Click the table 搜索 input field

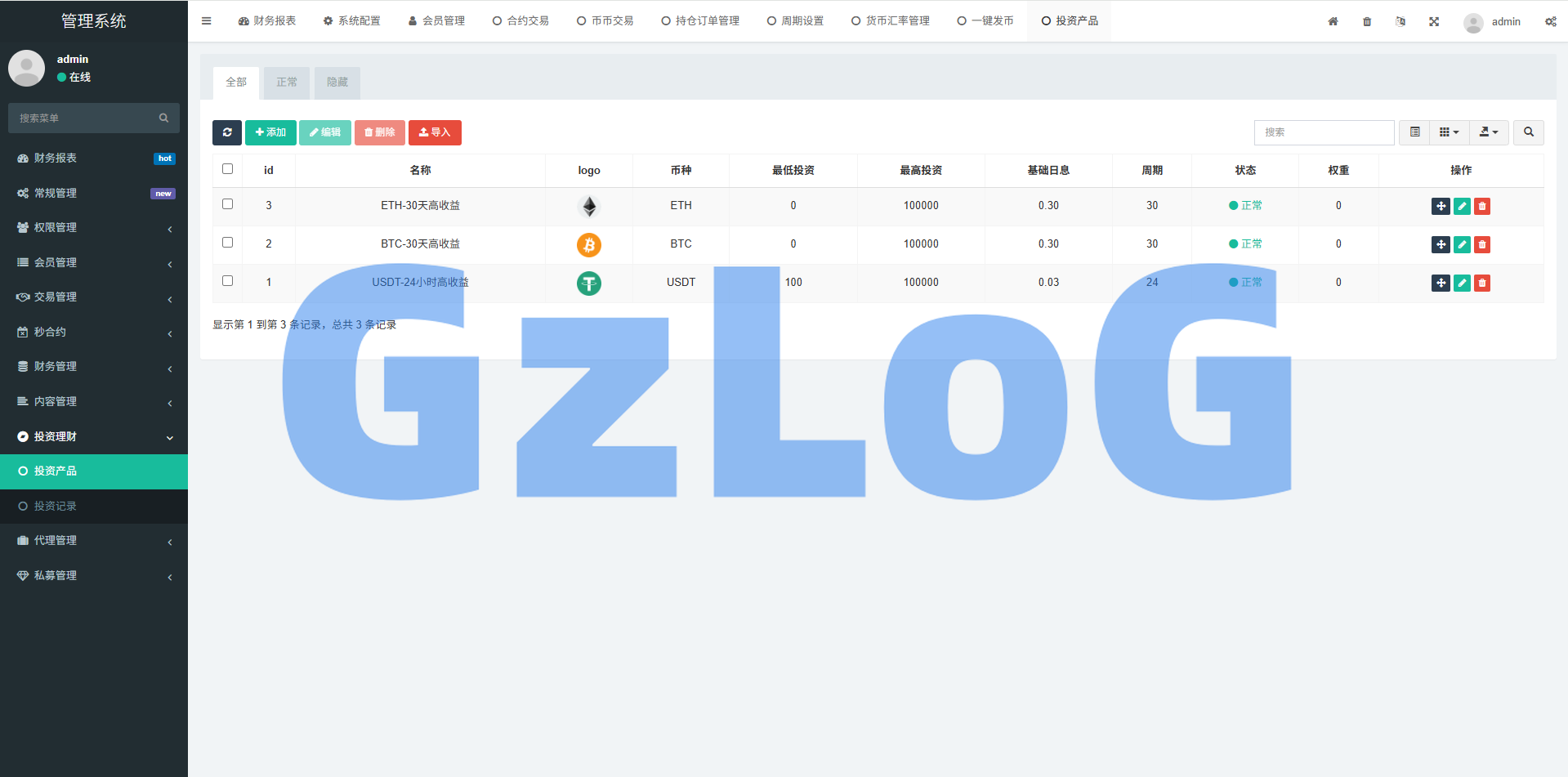tap(1324, 132)
